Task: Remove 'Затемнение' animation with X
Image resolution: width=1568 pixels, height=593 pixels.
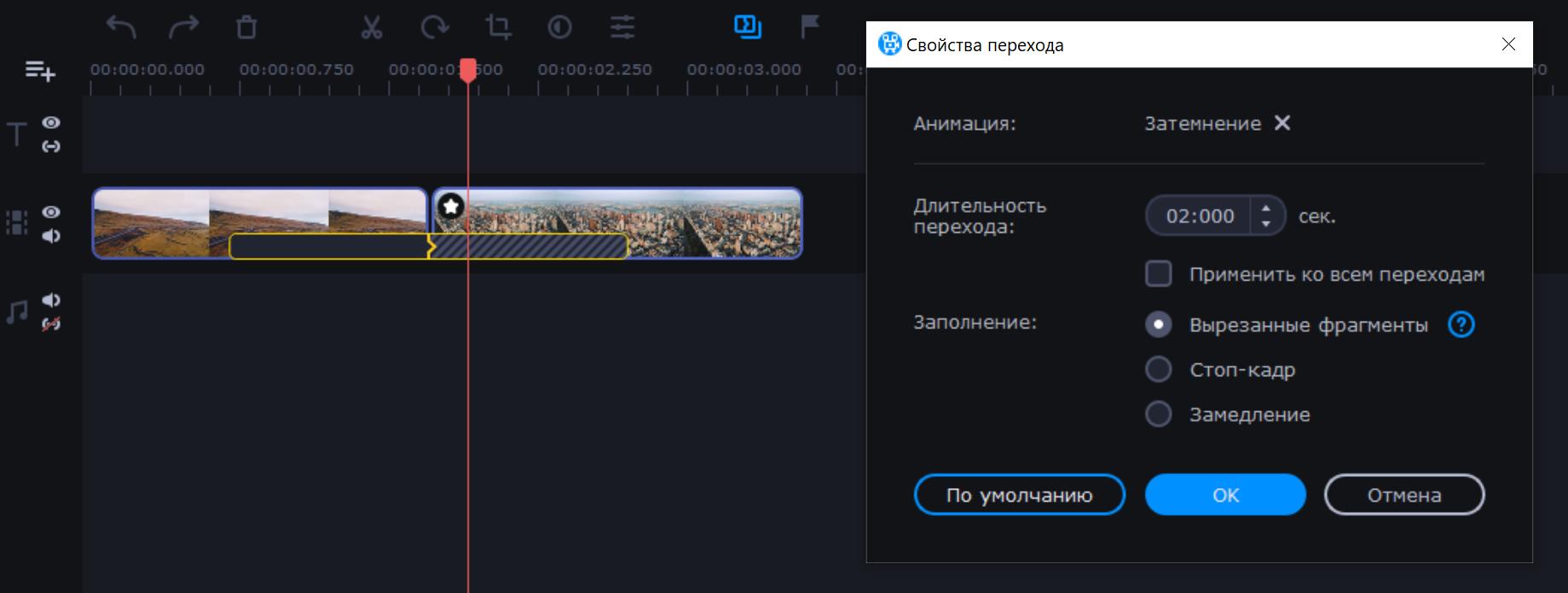Action: [1282, 123]
